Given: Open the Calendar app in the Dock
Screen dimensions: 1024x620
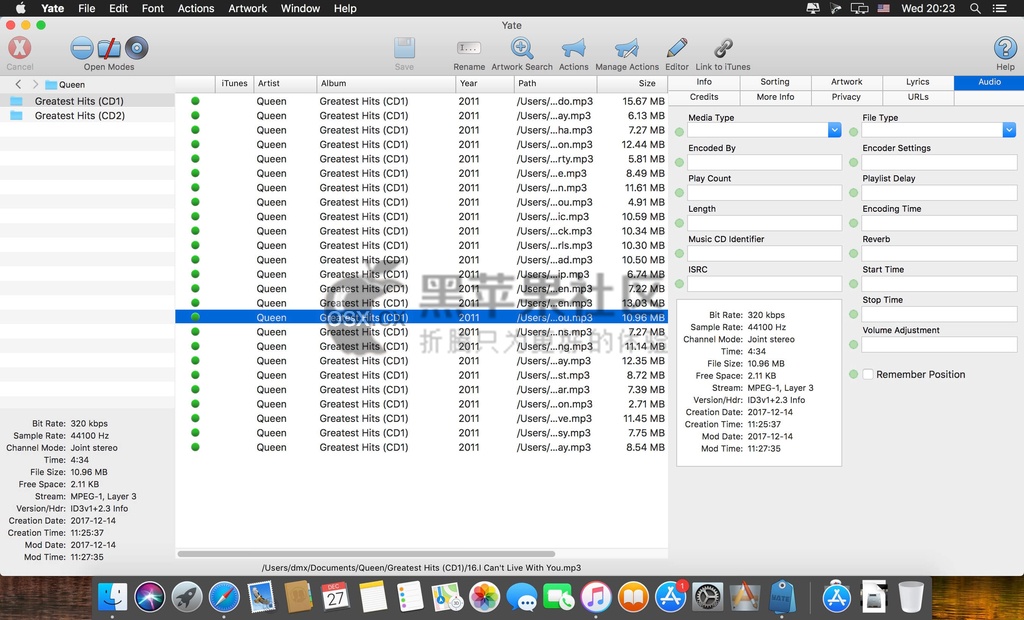Looking at the screenshot, I should [336, 596].
